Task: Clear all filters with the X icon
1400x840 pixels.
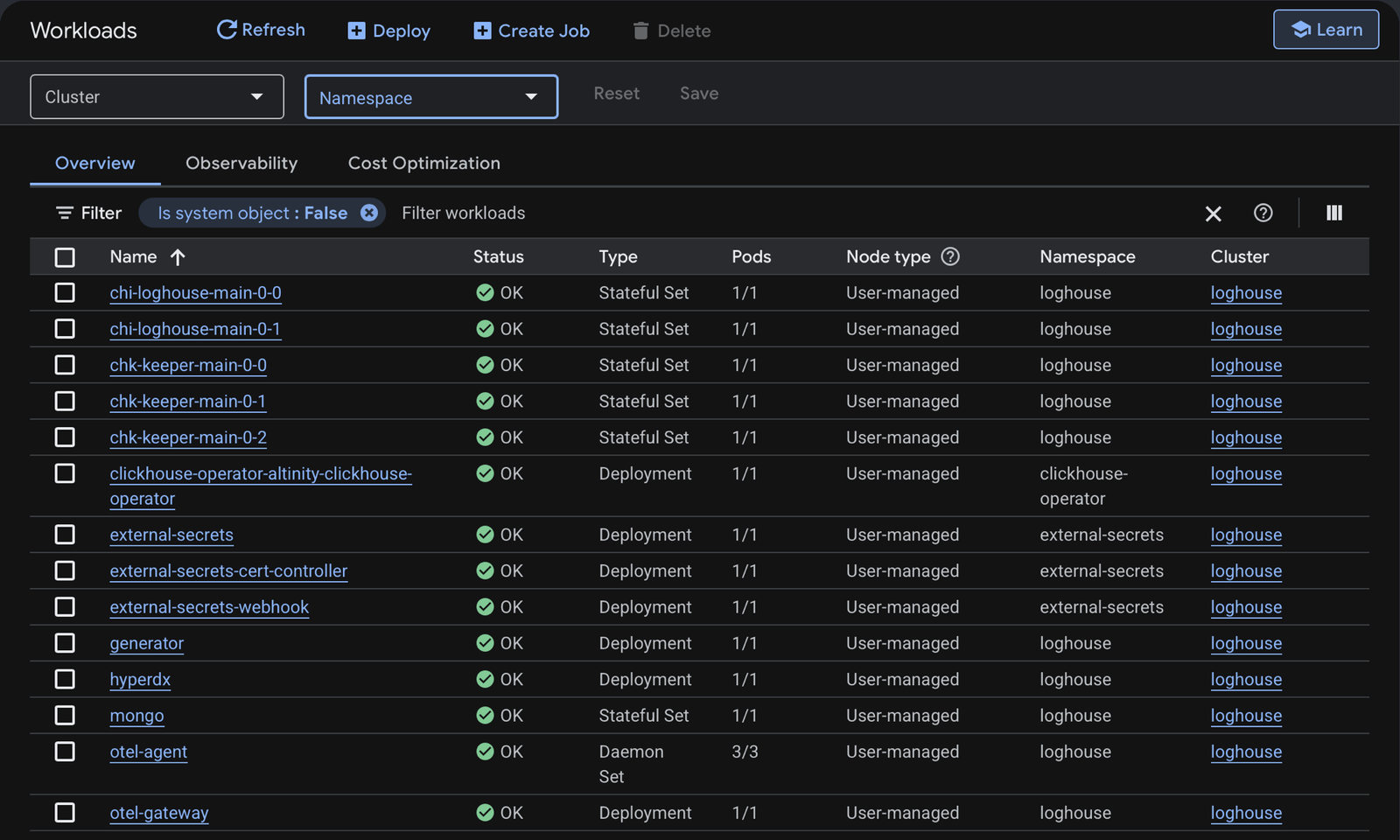Action: [1213, 213]
